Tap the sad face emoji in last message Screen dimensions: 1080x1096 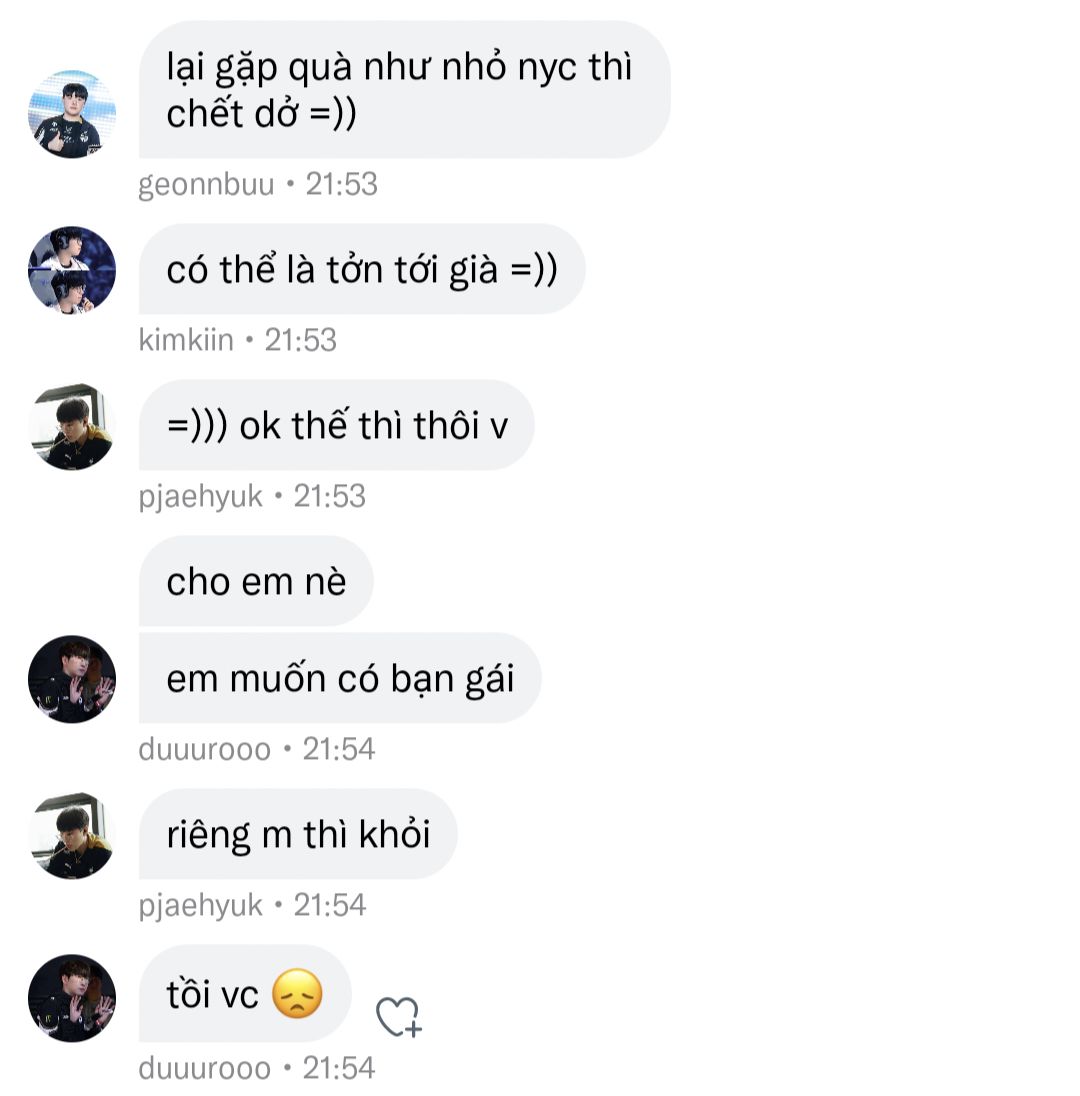click(297, 993)
